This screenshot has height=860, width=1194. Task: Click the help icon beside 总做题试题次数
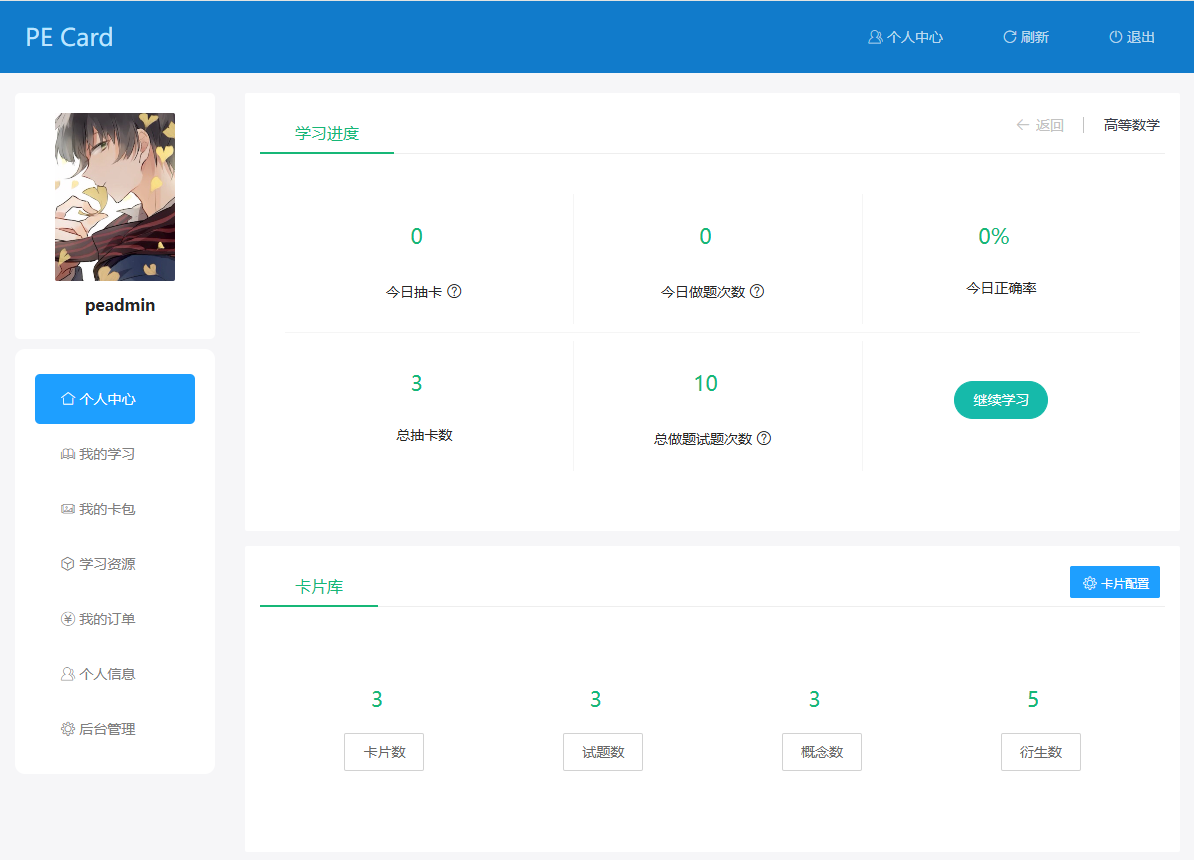[x=764, y=438]
